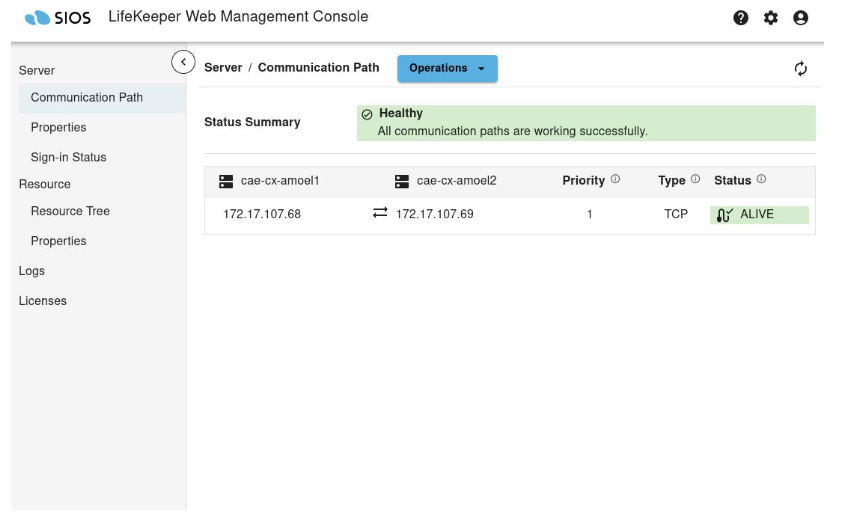Click the cae-cx-amoel2 server icon
The height and width of the screenshot is (522, 860).
402,181
